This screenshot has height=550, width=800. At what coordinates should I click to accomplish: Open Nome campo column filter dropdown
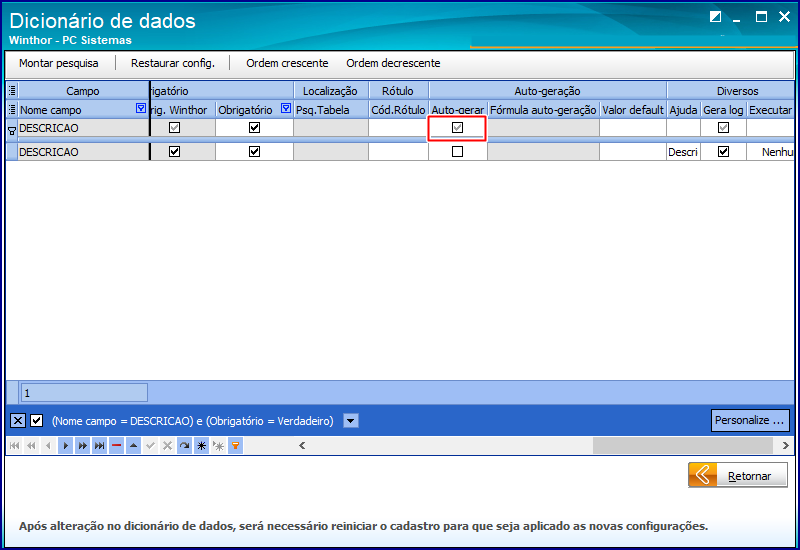point(141,108)
